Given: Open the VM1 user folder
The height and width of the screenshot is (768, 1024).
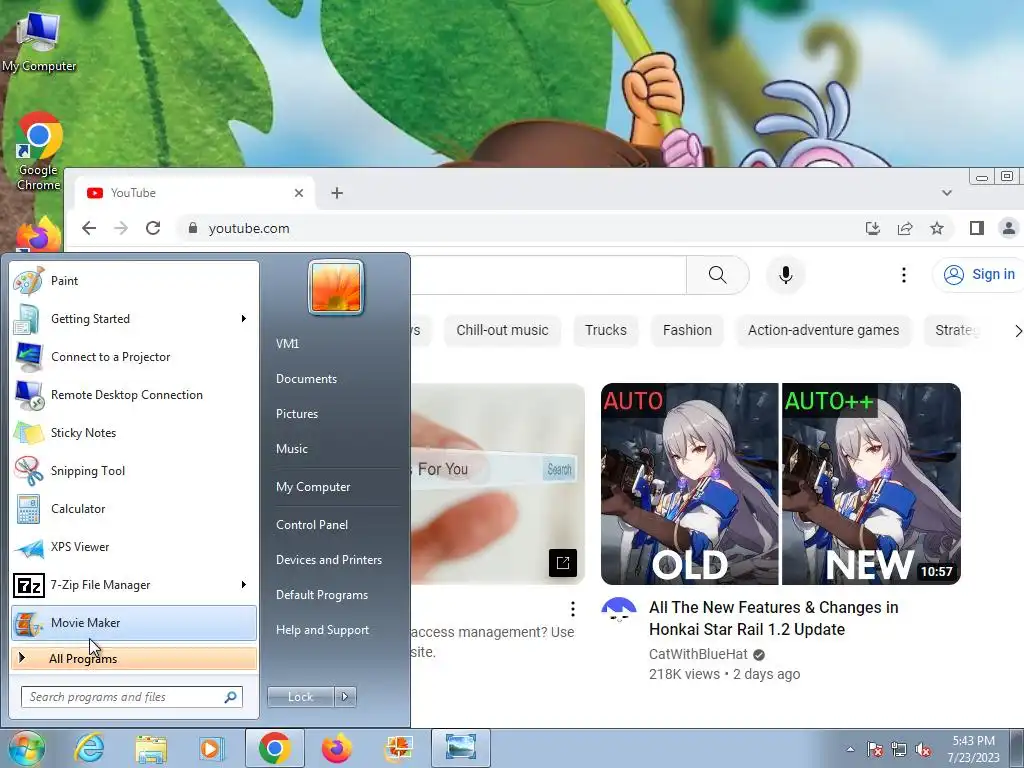Looking at the screenshot, I should (287, 344).
